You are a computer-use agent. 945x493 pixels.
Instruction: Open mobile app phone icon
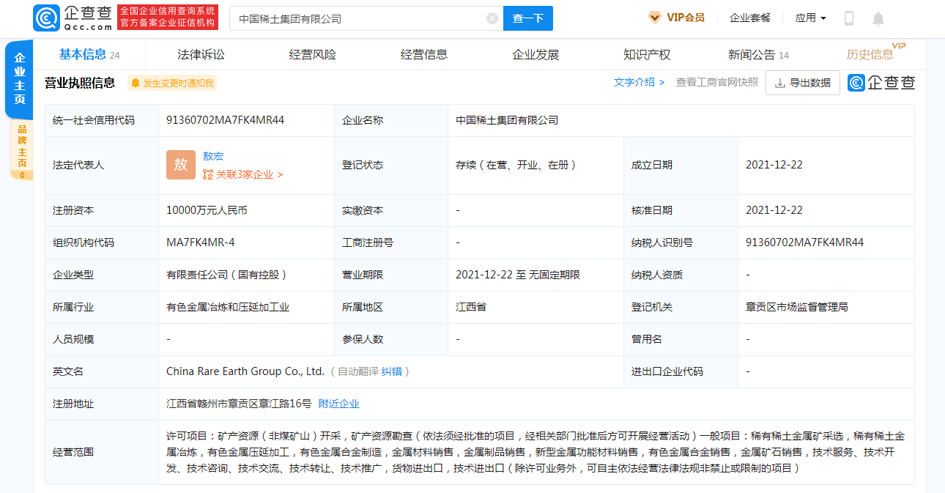[849, 18]
